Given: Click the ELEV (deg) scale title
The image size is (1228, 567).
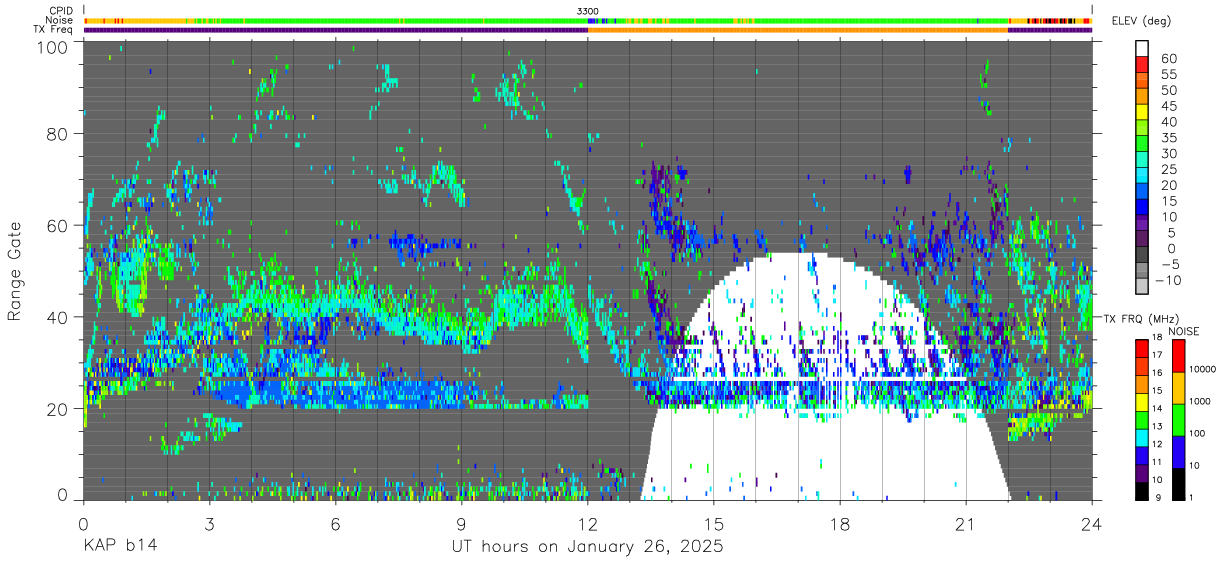Looking at the screenshot, I should pos(1142,20).
